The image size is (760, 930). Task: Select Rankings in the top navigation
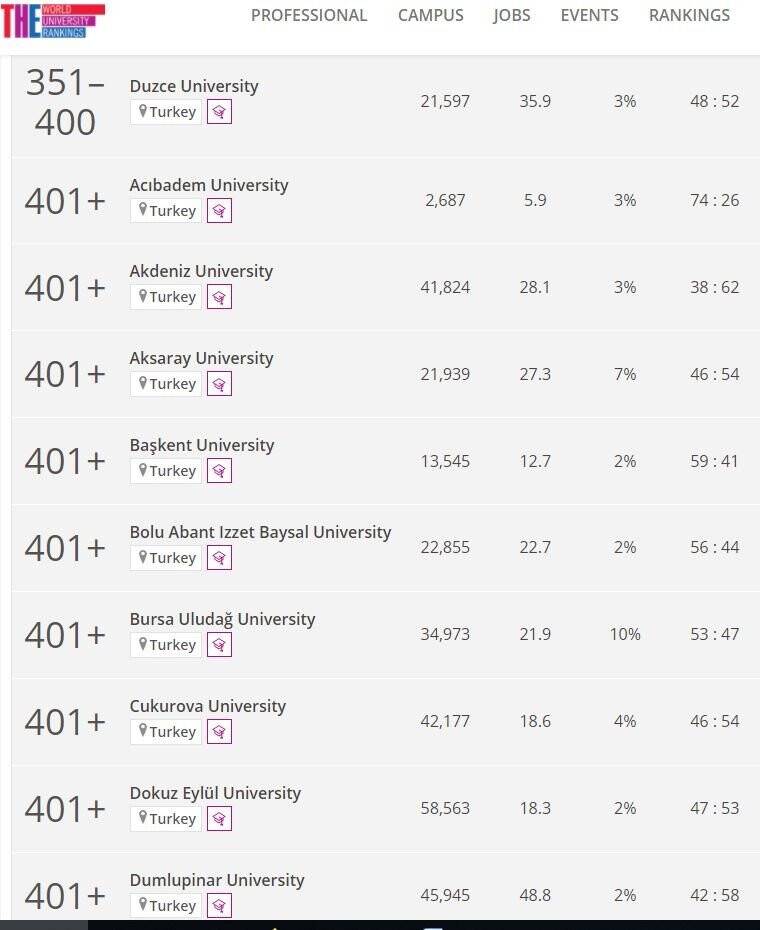[x=689, y=15]
